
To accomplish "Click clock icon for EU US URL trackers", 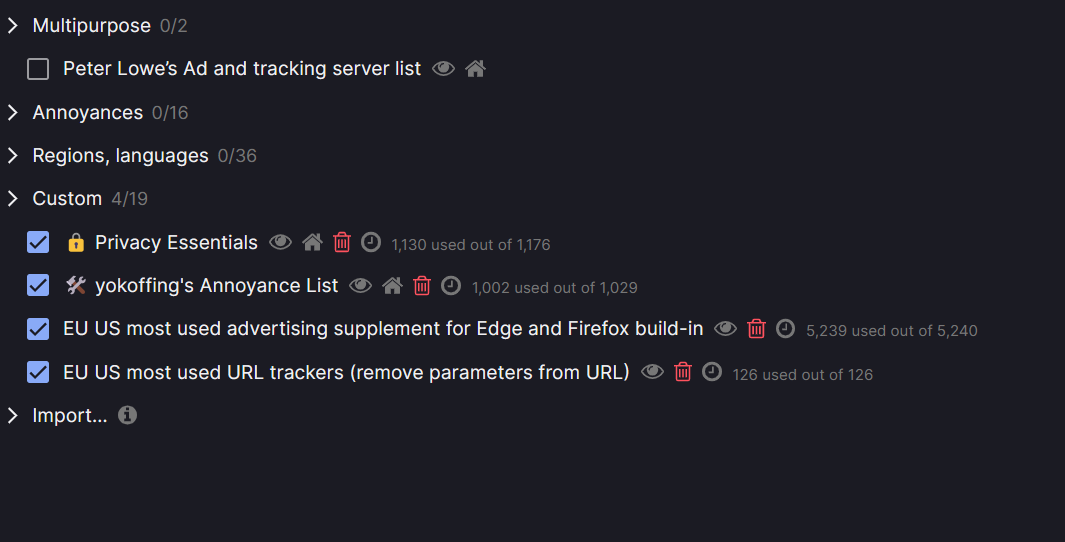I will 712,372.
